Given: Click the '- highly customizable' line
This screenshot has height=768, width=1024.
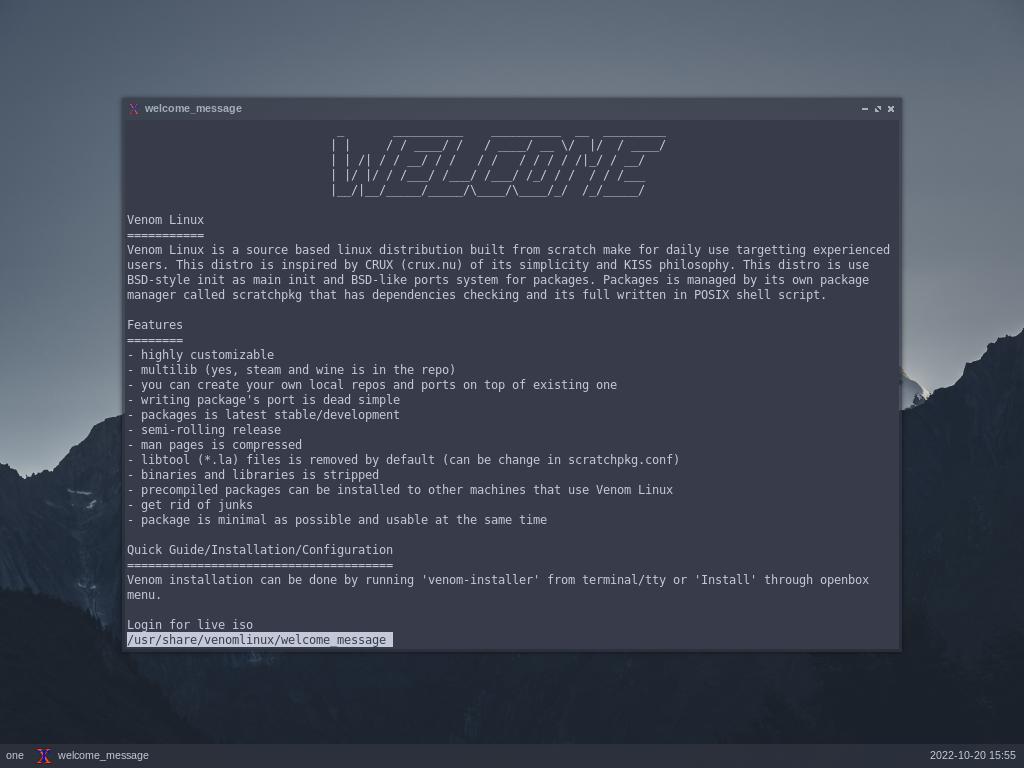Looking at the screenshot, I should [x=200, y=355].
